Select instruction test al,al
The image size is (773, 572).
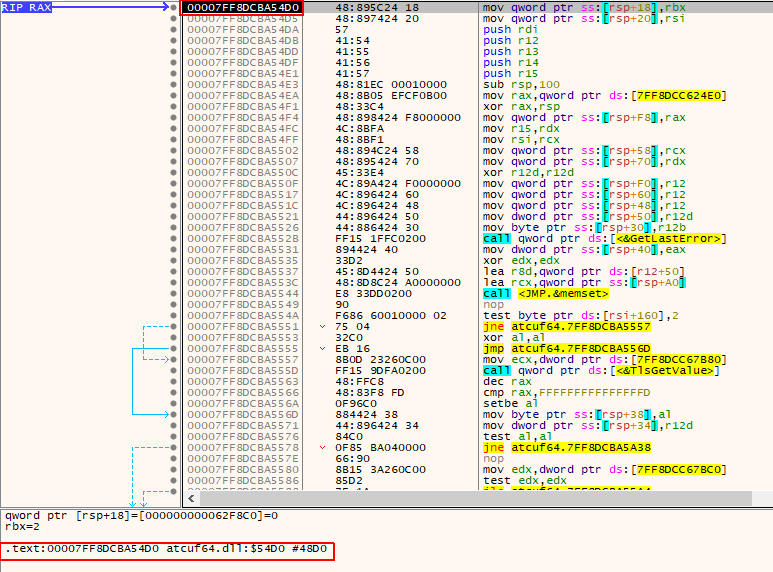point(518,436)
